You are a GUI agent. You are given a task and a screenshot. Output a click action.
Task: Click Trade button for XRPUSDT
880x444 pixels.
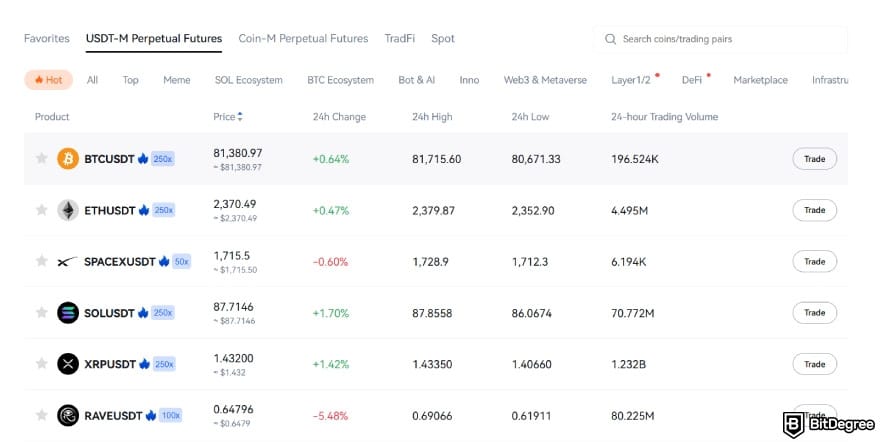pos(814,364)
